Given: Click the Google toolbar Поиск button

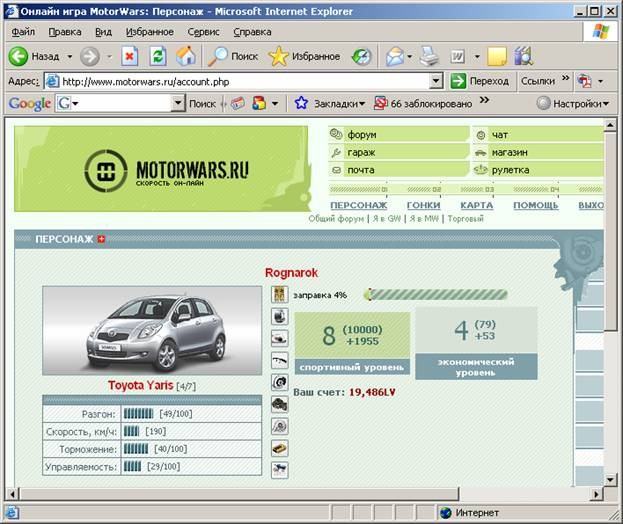Looking at the screenshot, I should (202, 104).
